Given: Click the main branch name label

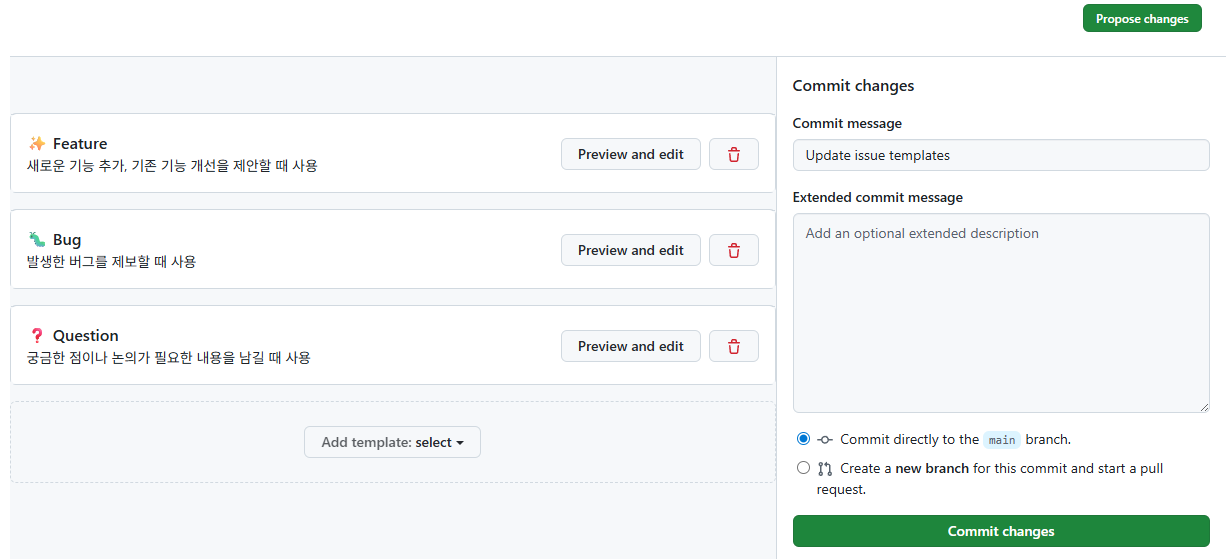Looking at the screenshot, I should tap(1002, 440).
